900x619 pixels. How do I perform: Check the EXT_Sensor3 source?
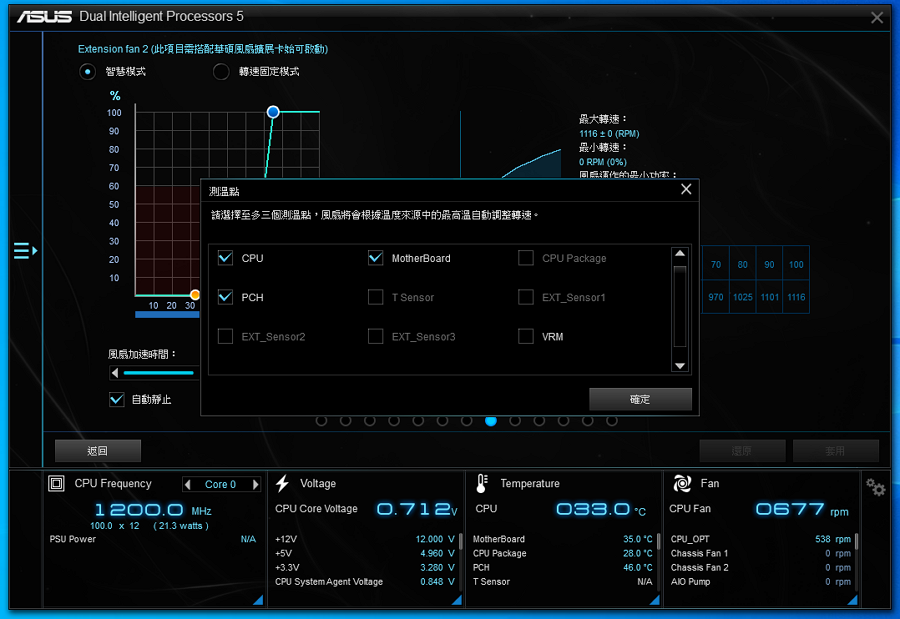[375, 336]
